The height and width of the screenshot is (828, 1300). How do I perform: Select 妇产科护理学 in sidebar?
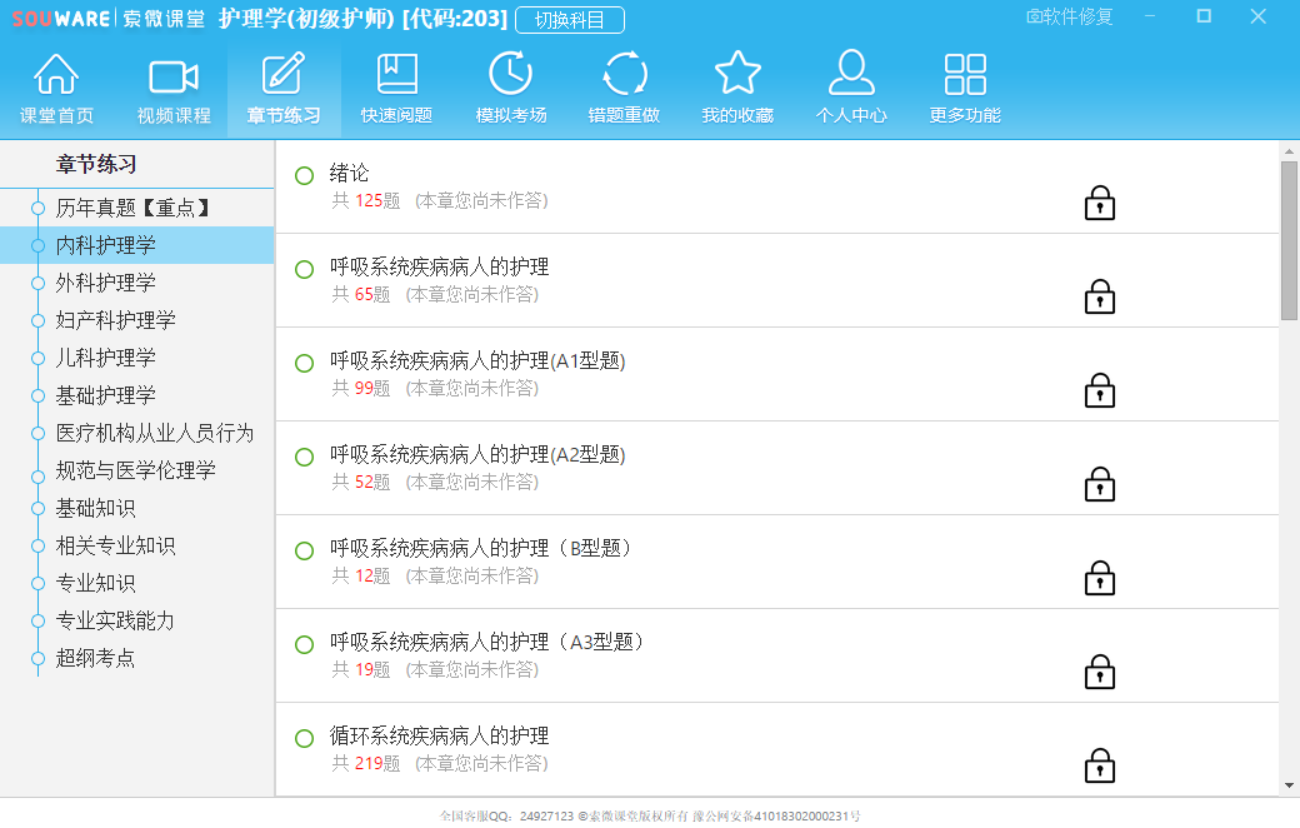click(137, 320)
